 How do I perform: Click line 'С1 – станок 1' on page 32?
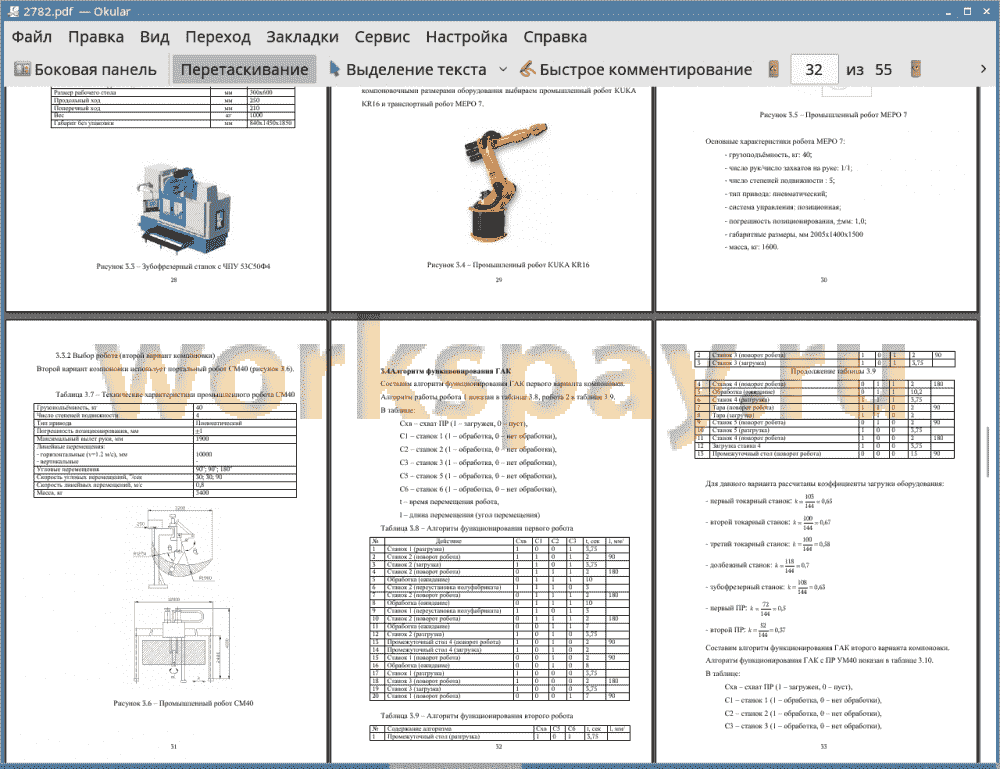[478, 437]
